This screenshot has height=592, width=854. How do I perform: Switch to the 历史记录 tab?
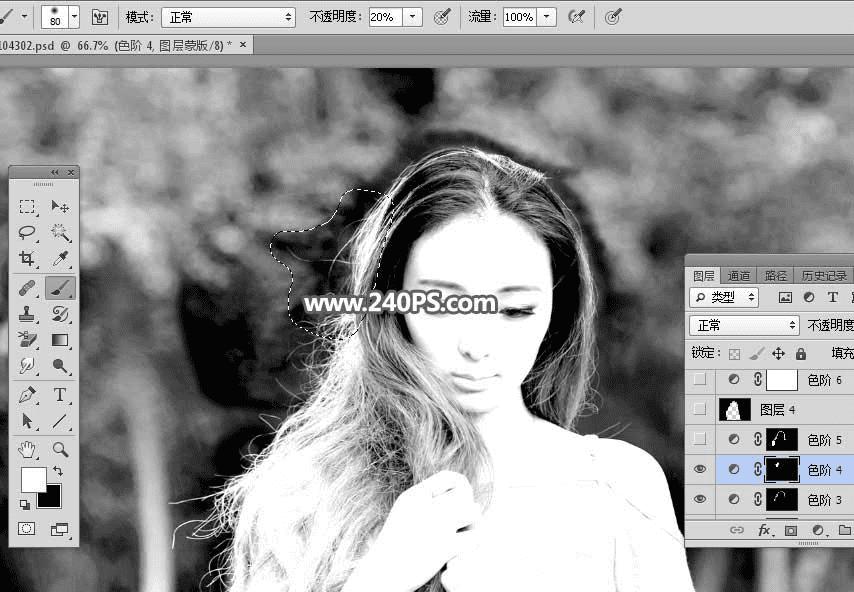coord(824,276)
